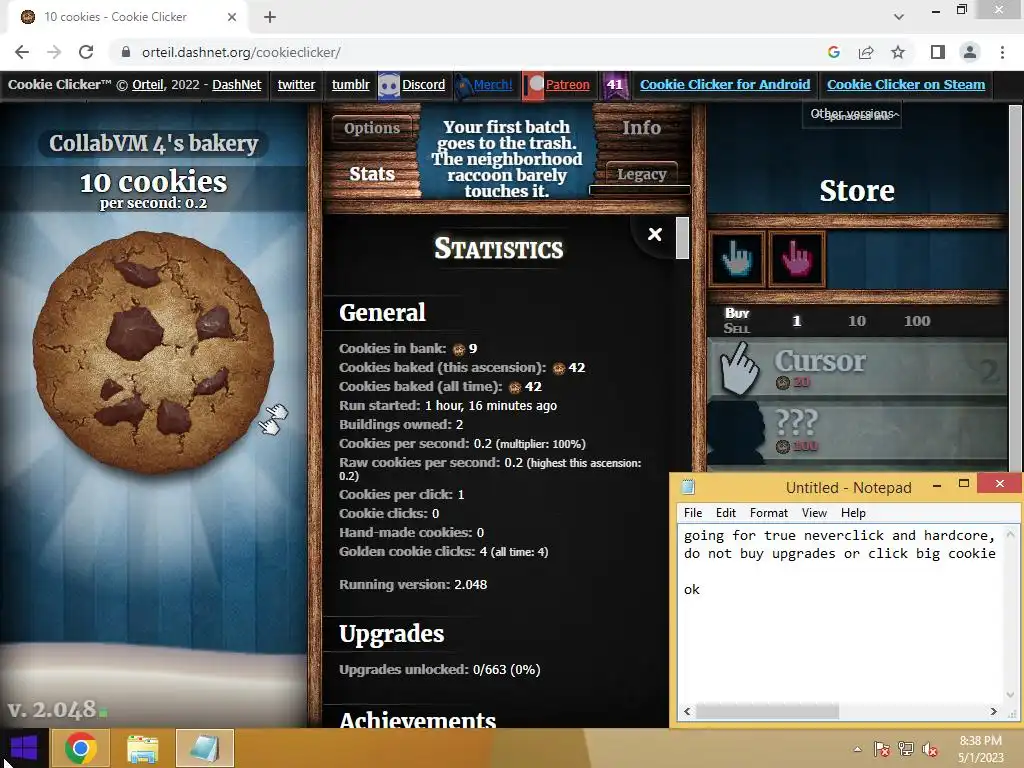
Task: Rename bakery via CollabVM 4's bakery title
Action: [x=153, y=143]
